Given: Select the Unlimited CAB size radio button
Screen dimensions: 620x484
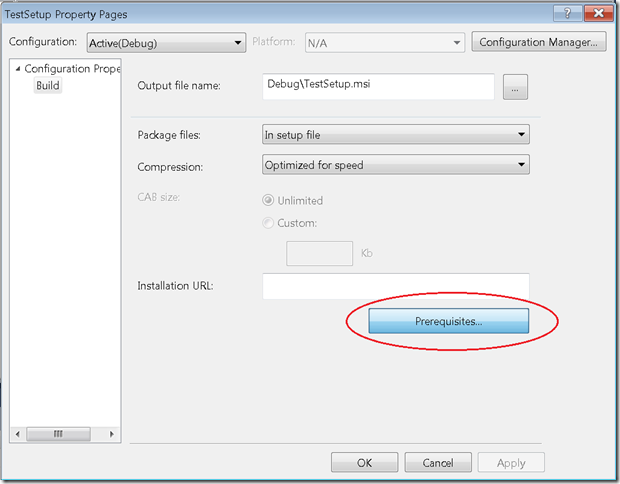Looking at the screenshot, I should (x=268, y=200).
